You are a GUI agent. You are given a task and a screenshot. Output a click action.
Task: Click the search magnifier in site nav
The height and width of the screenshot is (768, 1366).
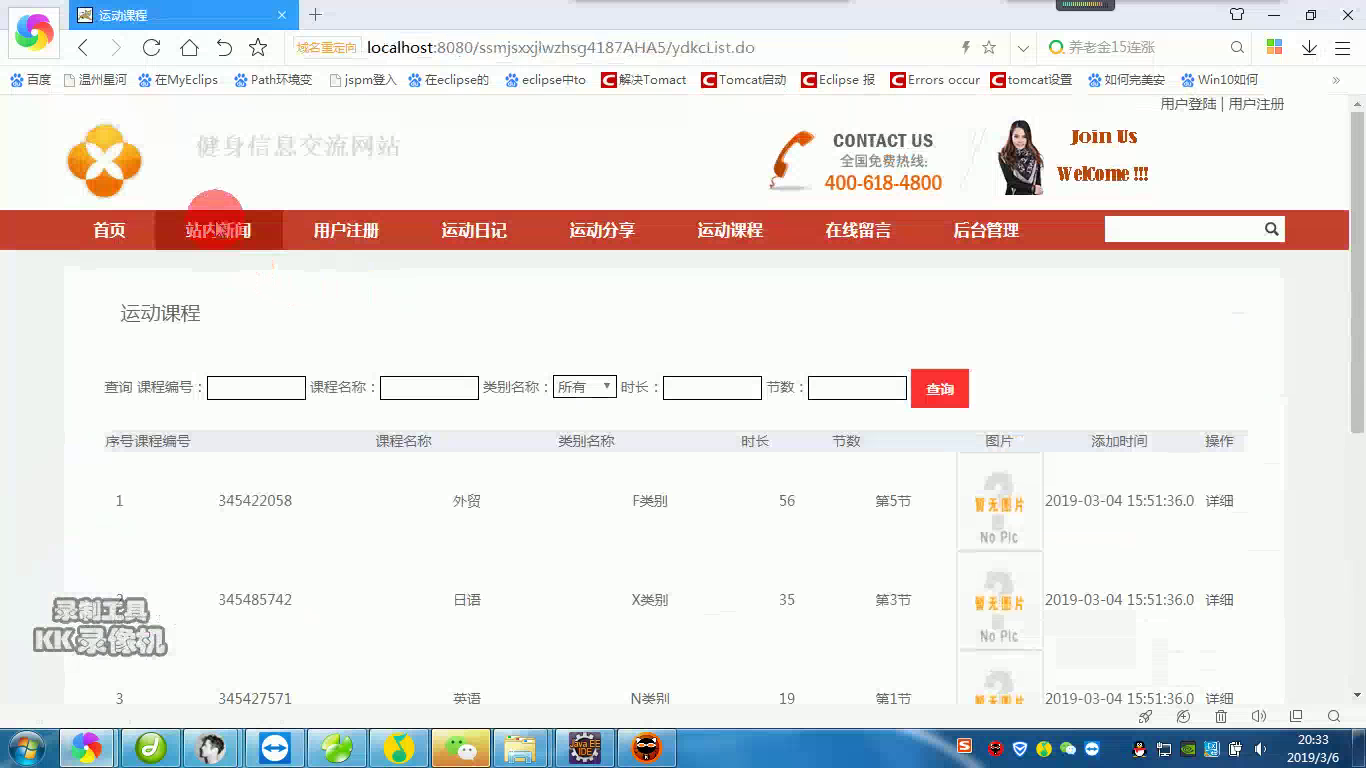[1271, 229]
